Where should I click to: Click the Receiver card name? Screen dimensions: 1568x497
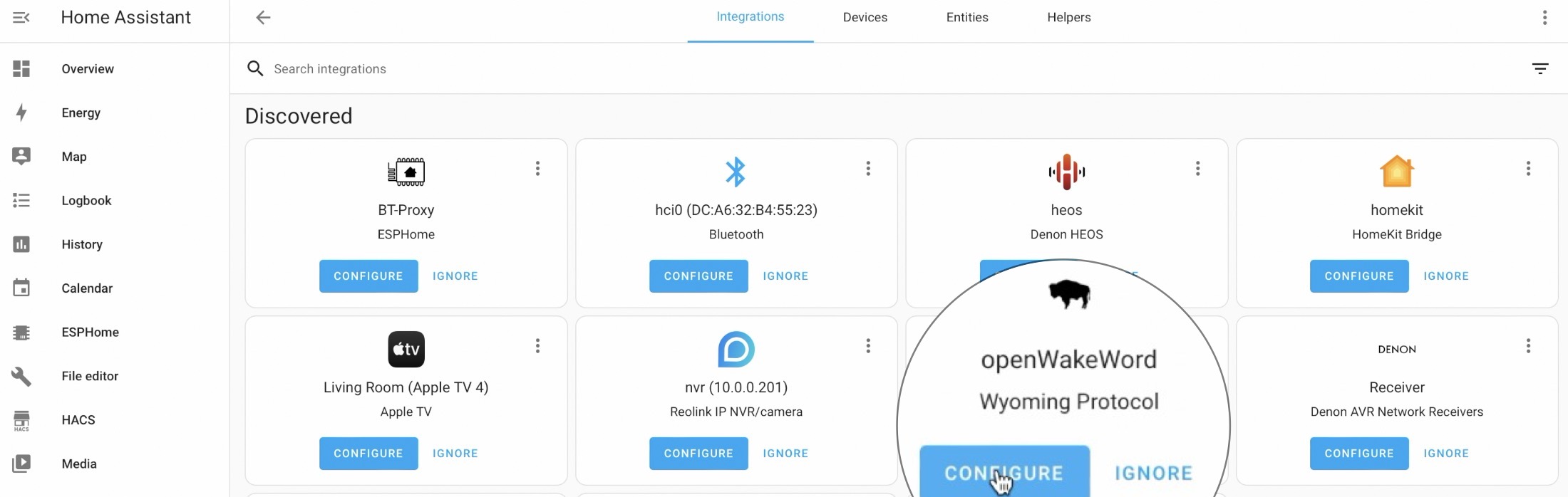1397,387
